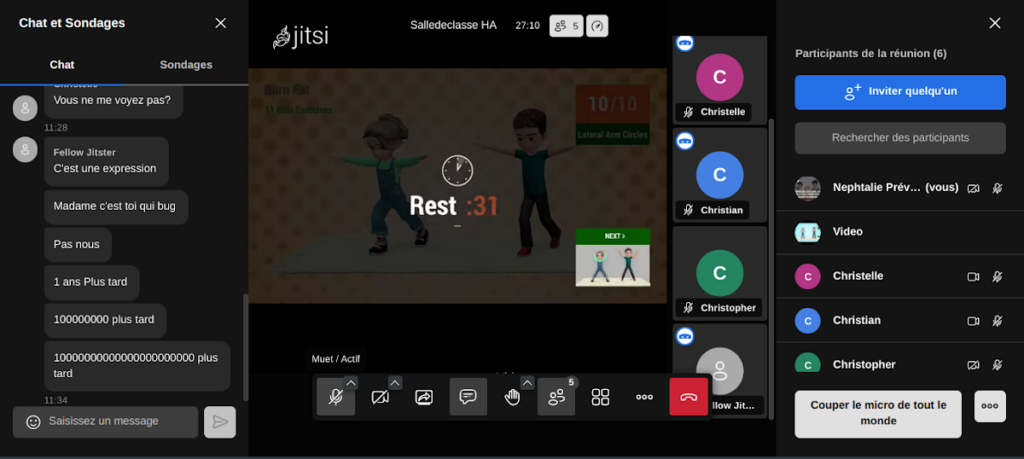Click Christopher's muted mic icon in list
The image size is (1024, 459).
pyautogui.click(x=997, y=365)
